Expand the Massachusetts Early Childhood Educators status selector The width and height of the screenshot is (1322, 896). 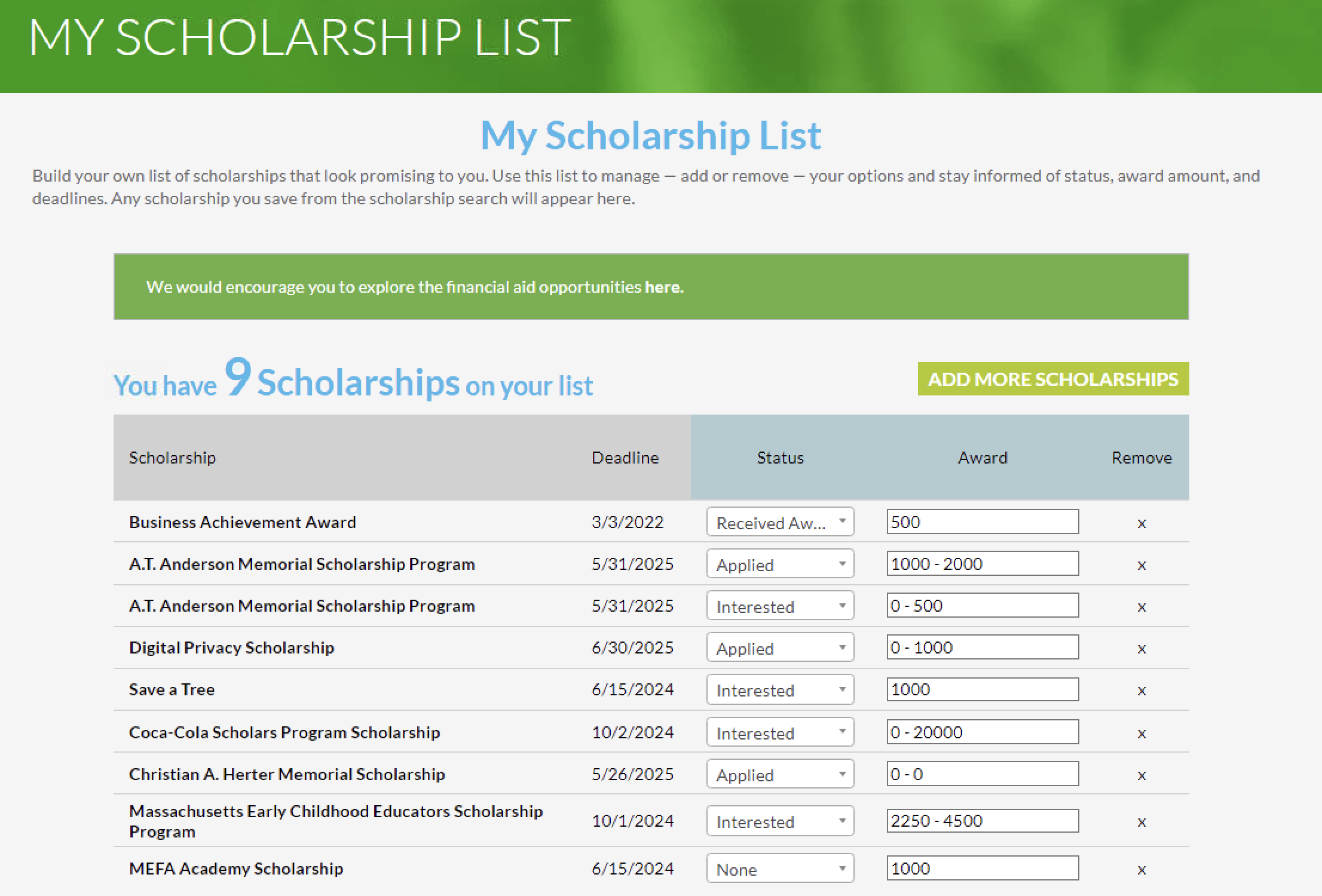780,821
